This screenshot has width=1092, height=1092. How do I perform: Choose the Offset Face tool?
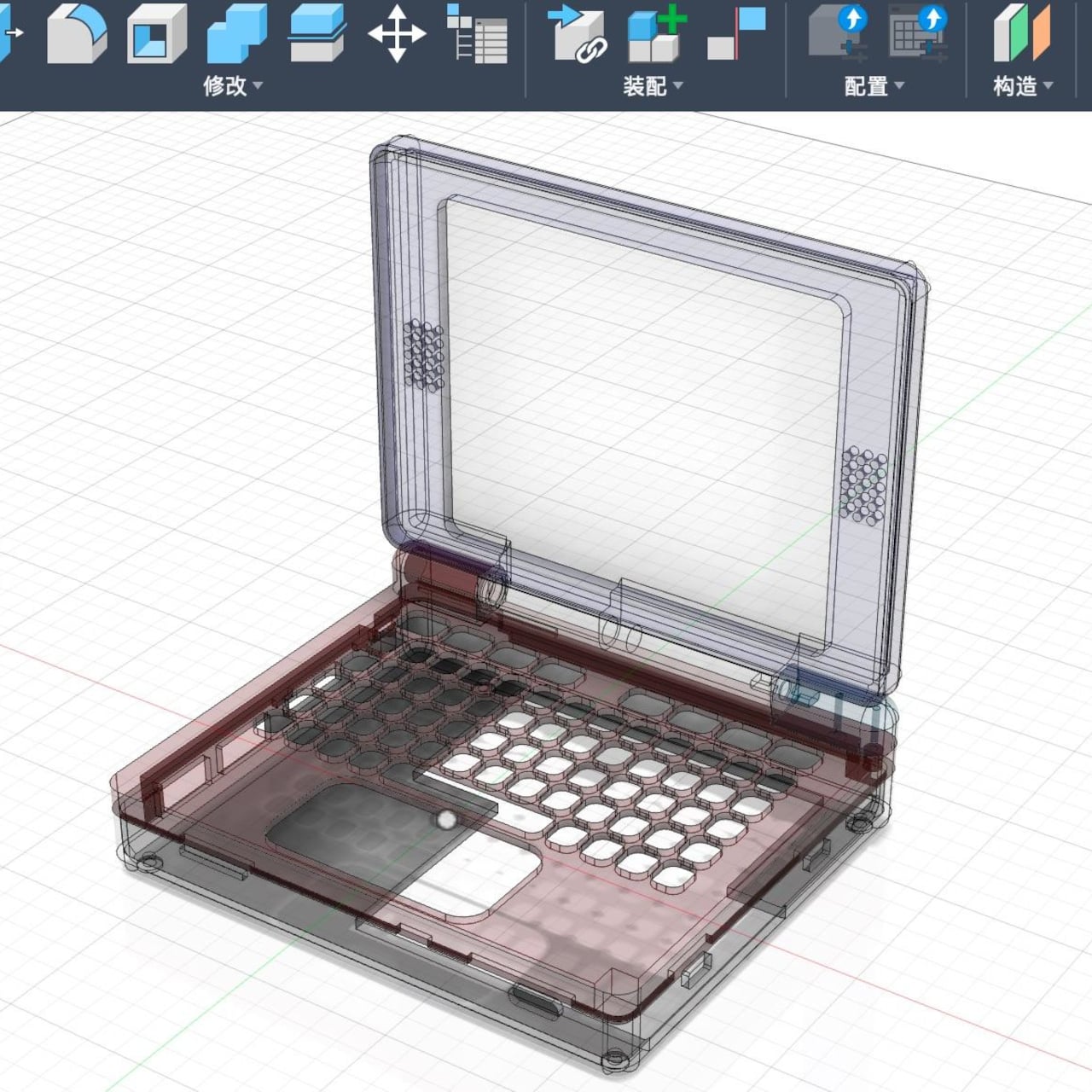click(317, 35)
